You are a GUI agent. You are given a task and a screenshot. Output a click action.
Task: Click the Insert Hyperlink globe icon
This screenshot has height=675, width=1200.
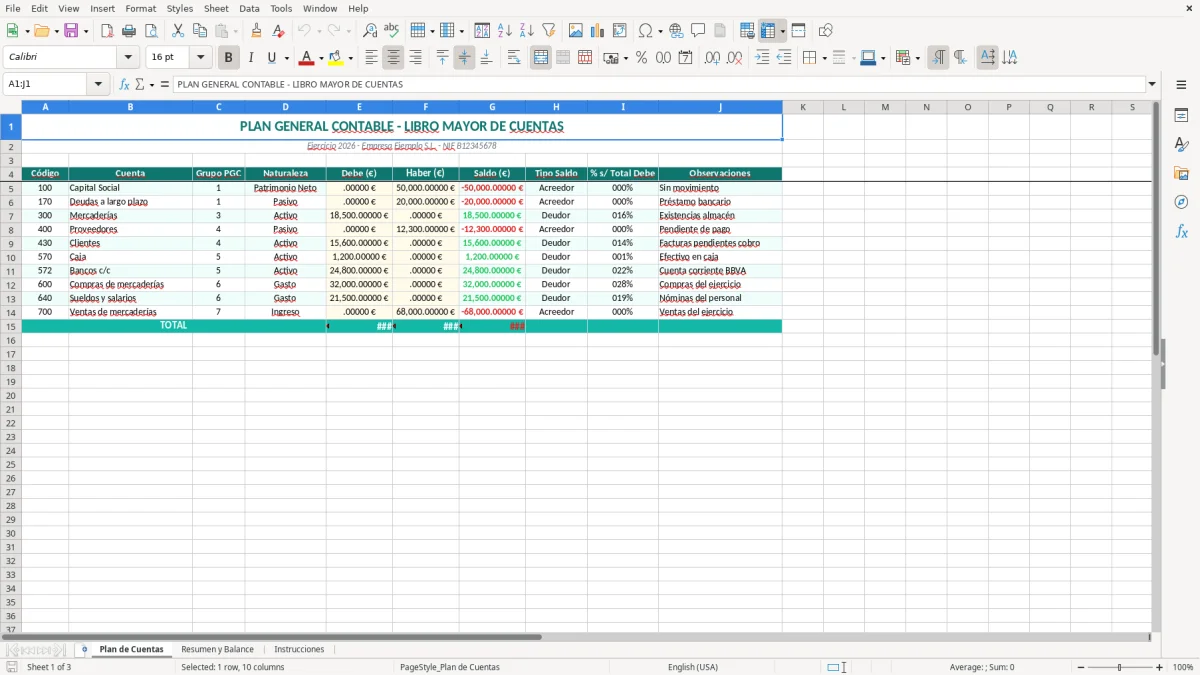(x=676, y=31)
